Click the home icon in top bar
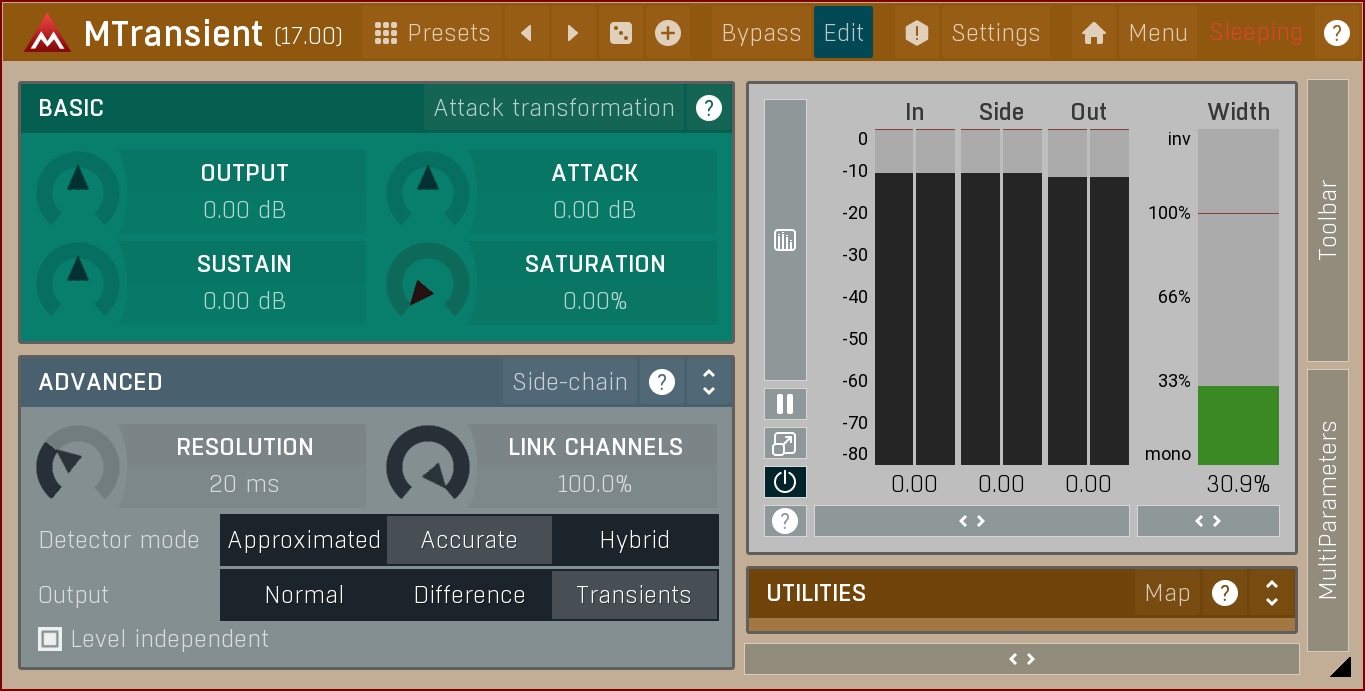The width and height of the screenshot is (1365, 691). coord(1093,34)
